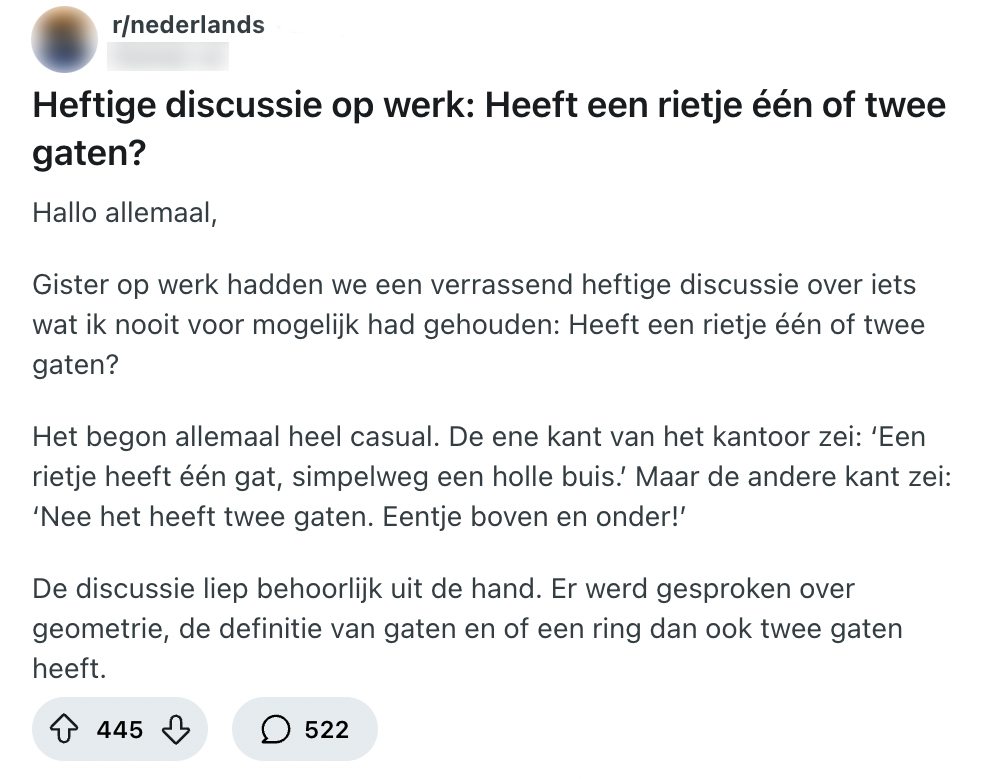Open the 522 comments count
This screenshot has height=779, width=1000.
[x=327, y=730]
